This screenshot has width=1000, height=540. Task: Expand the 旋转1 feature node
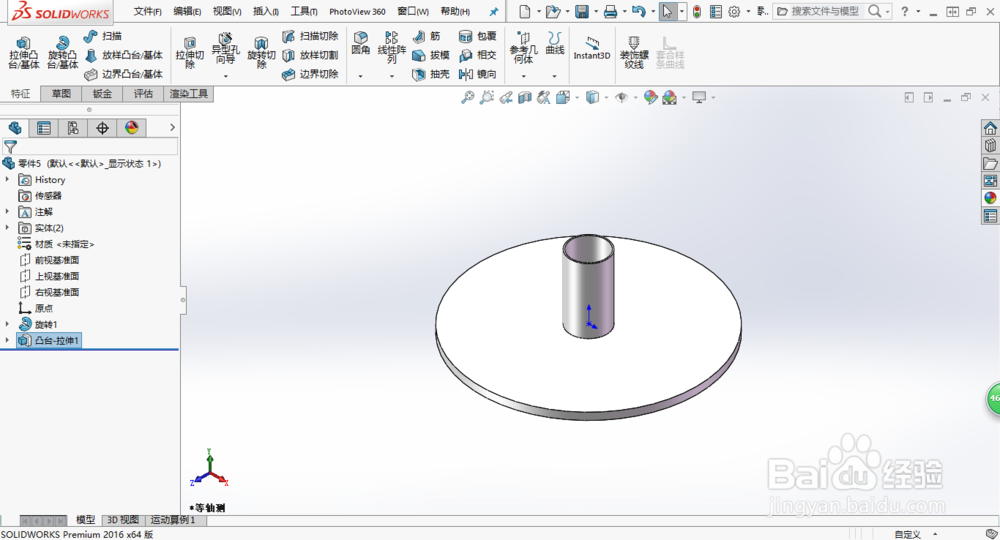click(x=8, y=324)
